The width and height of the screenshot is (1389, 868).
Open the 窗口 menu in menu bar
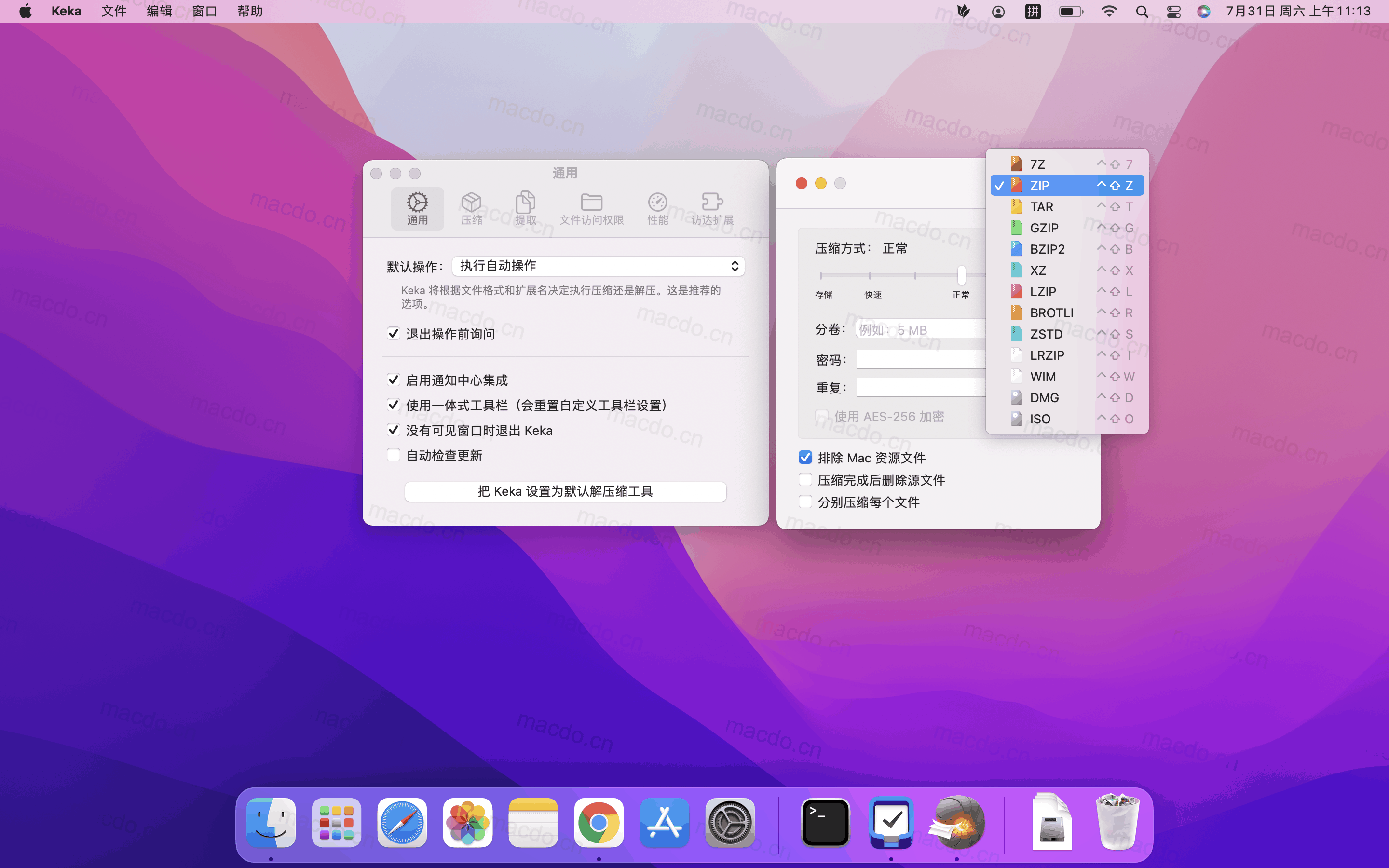pos(204,12)
